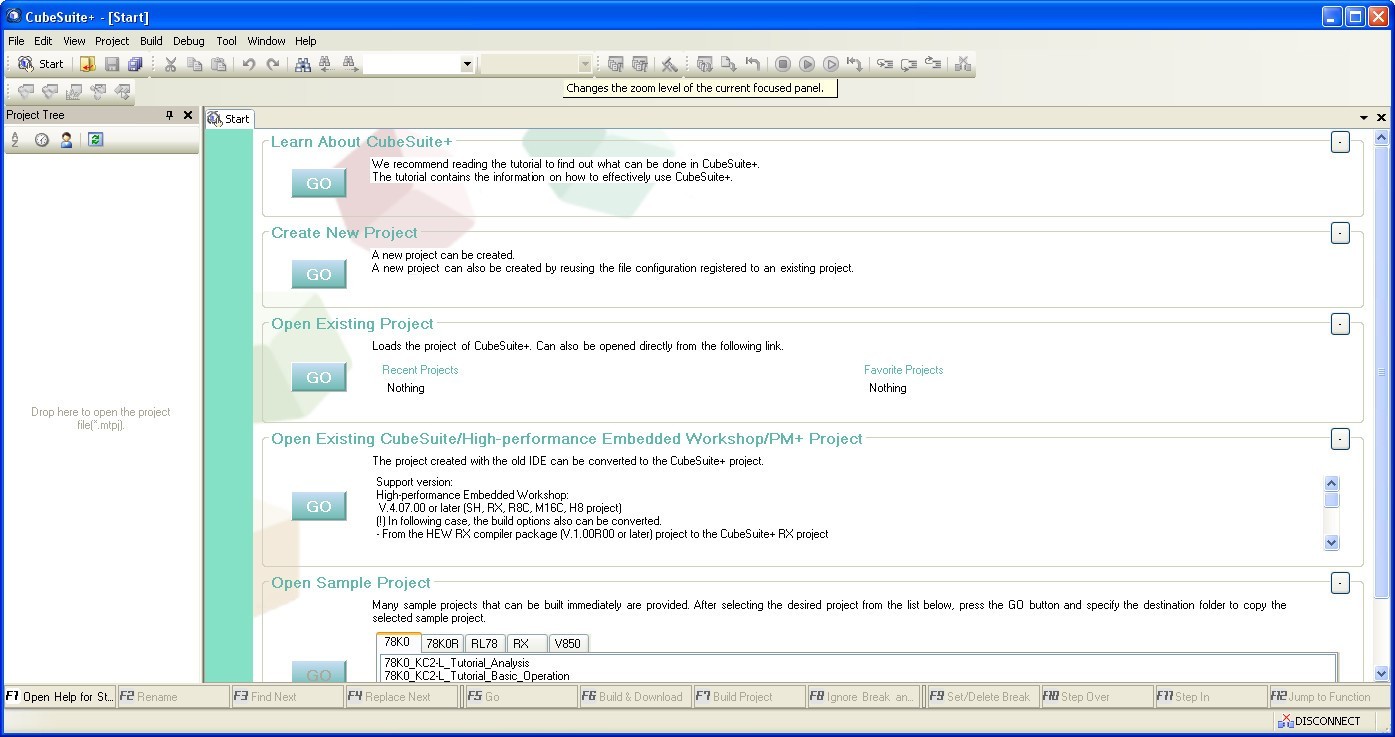The image size is (1395, 737).
Task: Select the 78K0R sample project tab
Action: tap(441, 643)
